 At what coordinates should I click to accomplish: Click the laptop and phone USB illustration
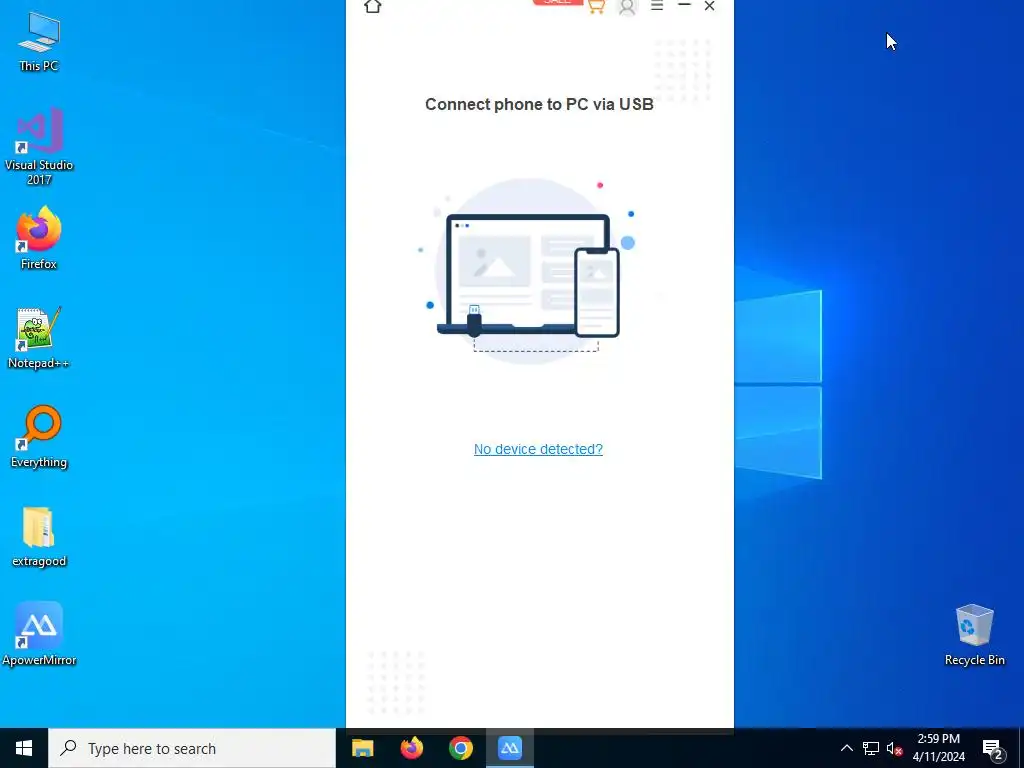click(x=528, y=270)
